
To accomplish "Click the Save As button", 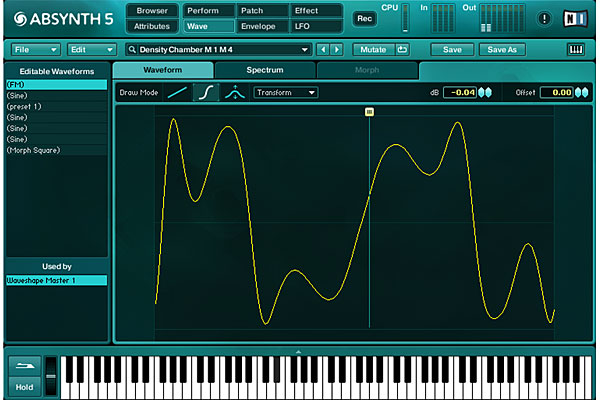I will 502,50.
